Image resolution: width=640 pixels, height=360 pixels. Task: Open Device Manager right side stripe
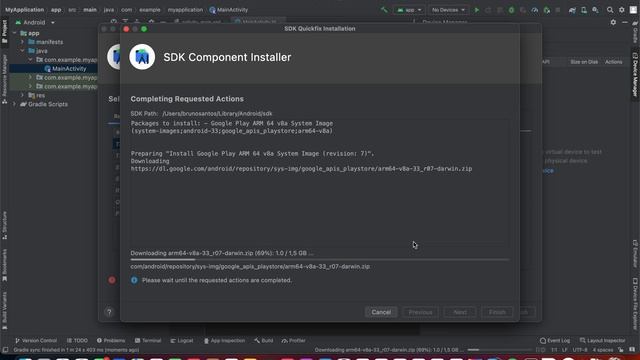635,75
